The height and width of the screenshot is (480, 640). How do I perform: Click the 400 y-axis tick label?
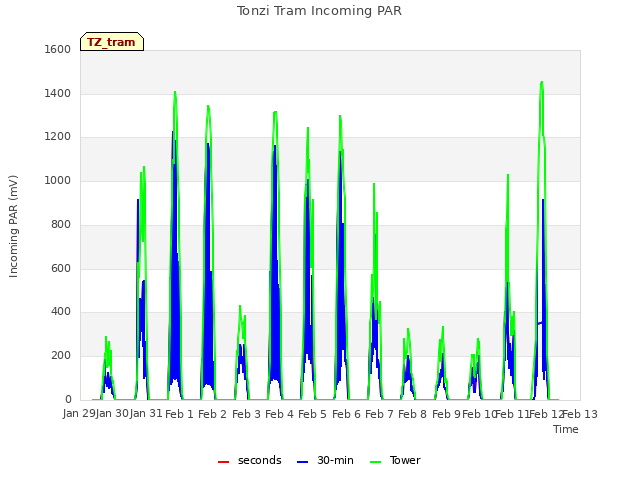click(x=61, y=312)
